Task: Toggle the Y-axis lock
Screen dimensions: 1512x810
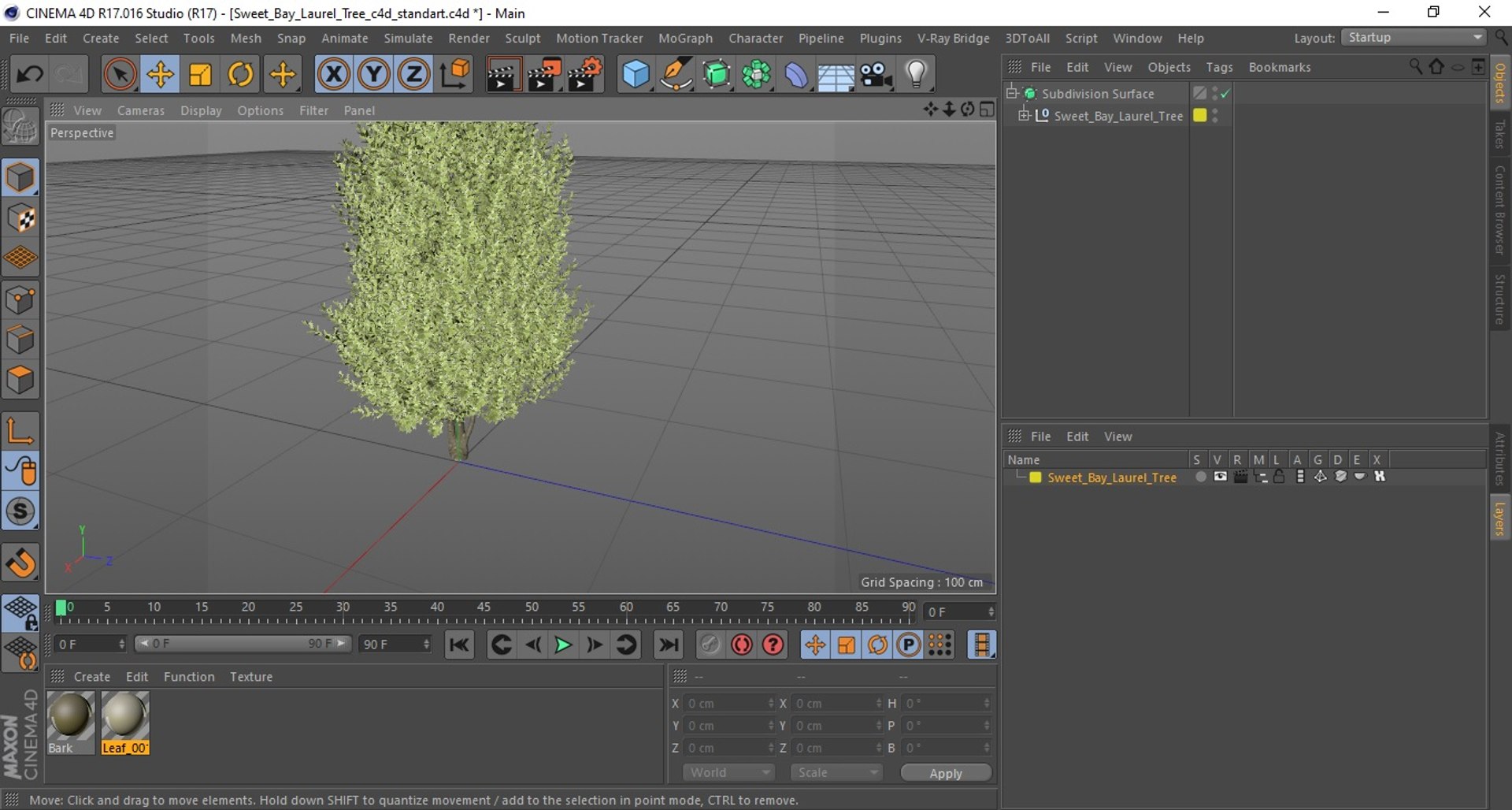Action: pos(373,75)
